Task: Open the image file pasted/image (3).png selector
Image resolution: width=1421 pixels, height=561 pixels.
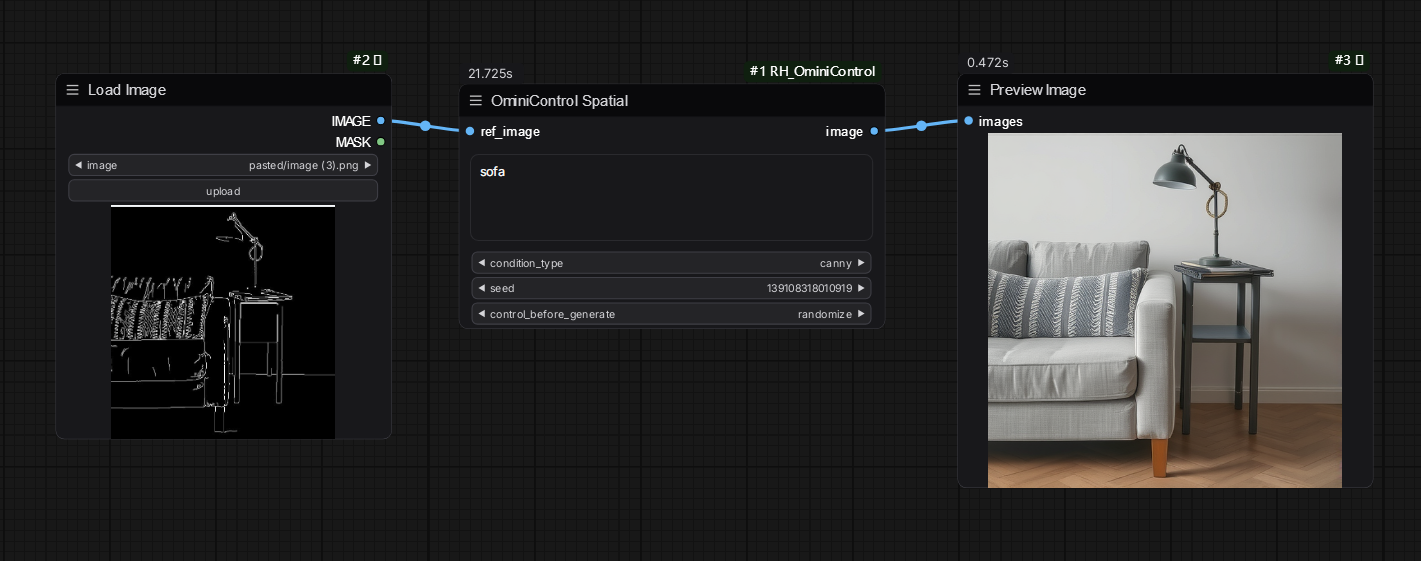Action: point(223,165)
